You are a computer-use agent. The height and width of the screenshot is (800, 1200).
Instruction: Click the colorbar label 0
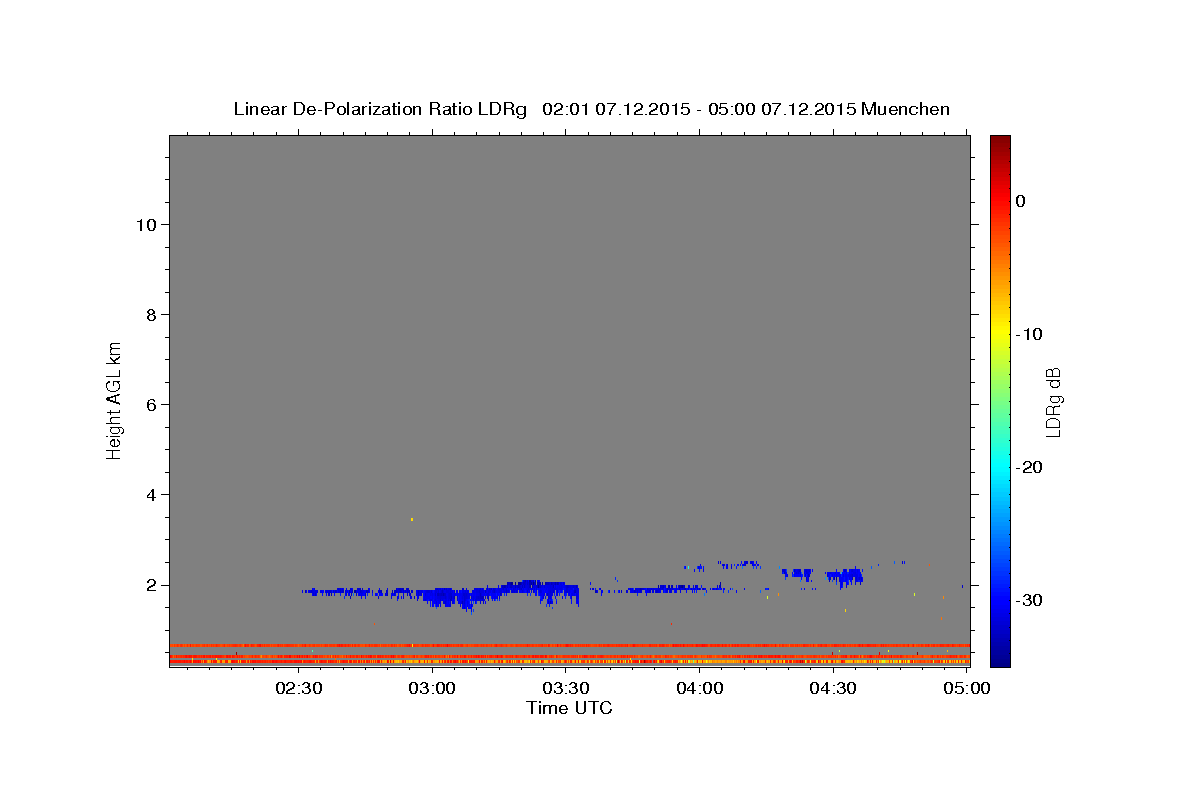[1020, 201]
